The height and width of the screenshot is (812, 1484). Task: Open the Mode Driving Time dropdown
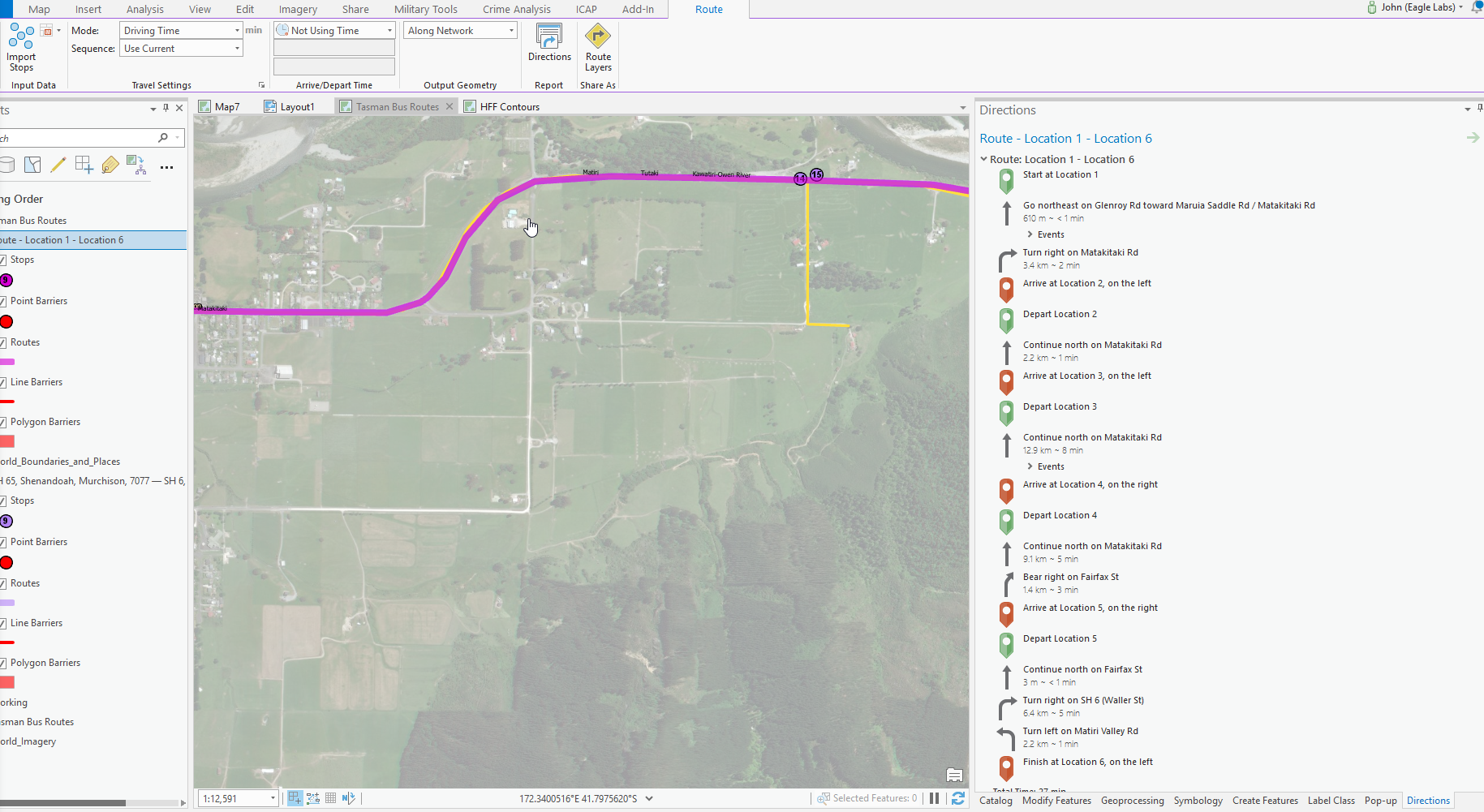[x=181, y=30]
